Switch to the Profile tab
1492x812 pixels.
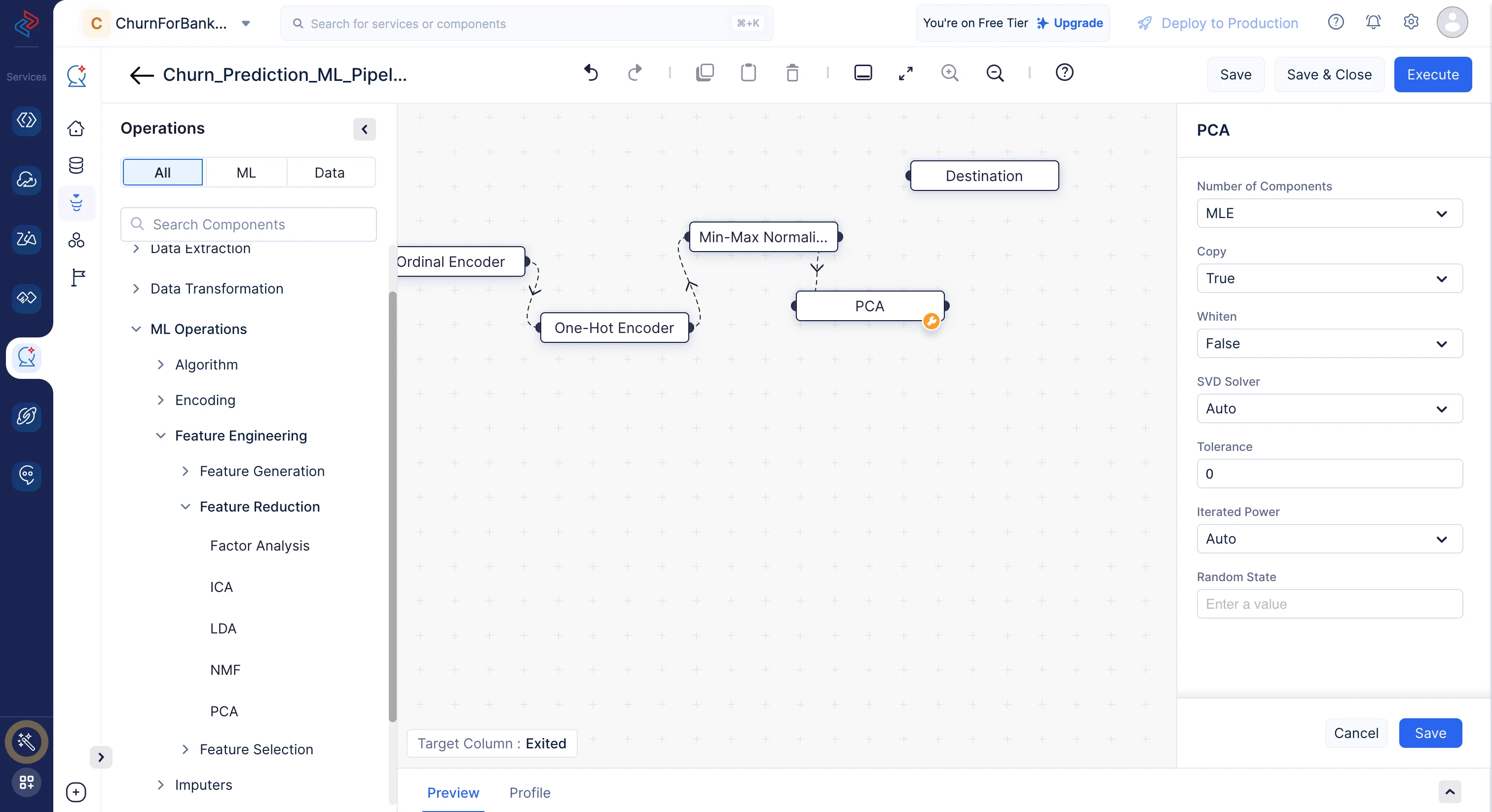(529, 792)
